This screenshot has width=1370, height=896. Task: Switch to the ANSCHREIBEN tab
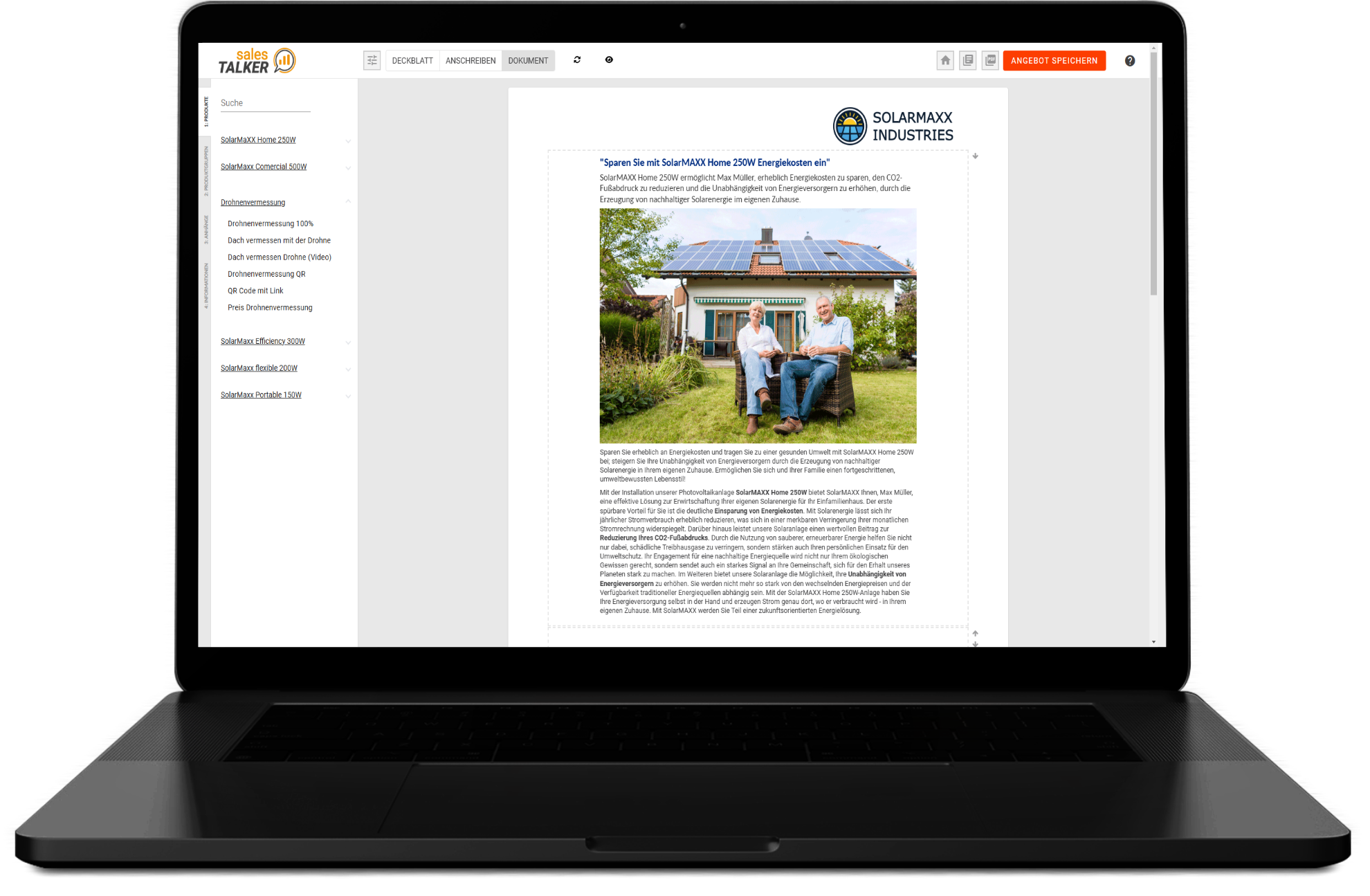[471, 61]
